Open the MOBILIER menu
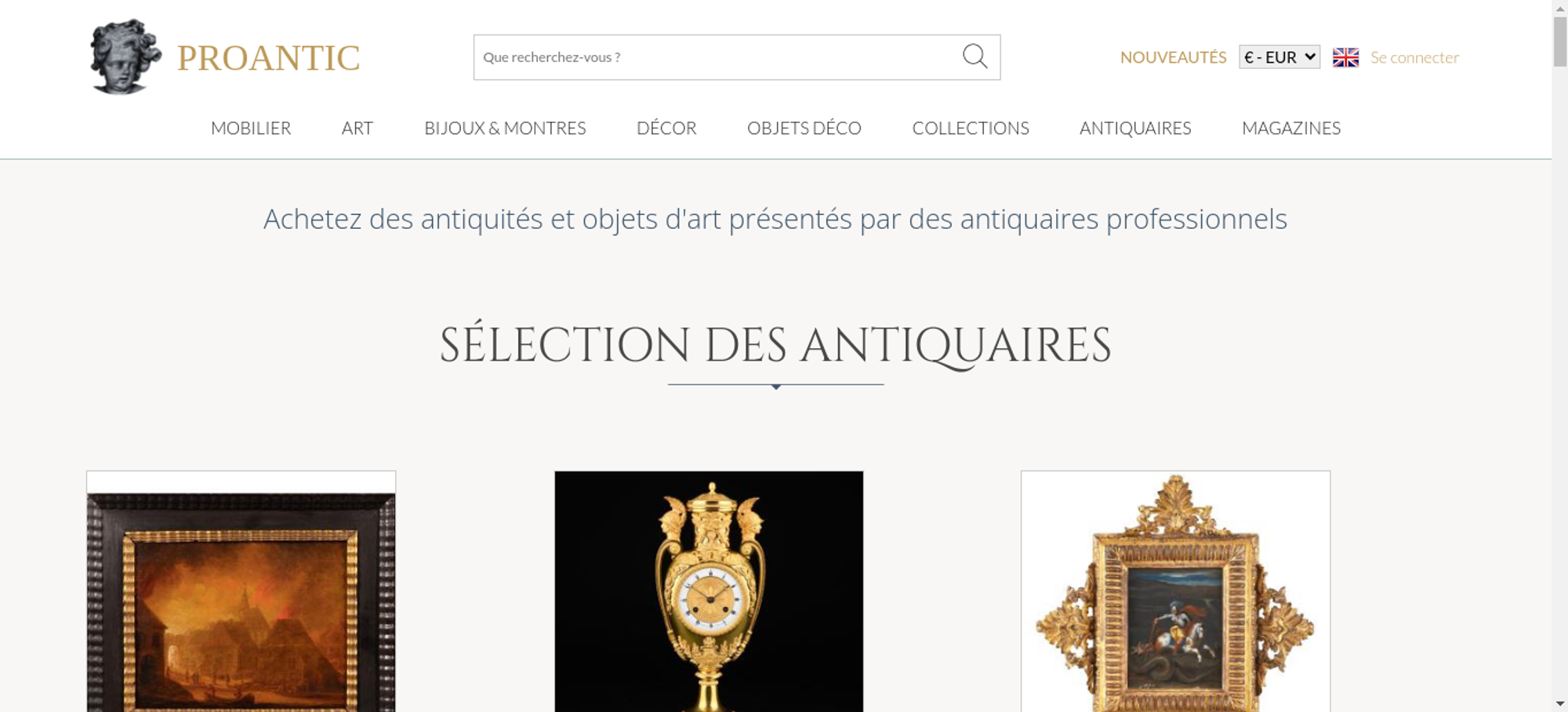Image resolution: width=1568 pixels, height=712 pixels. point(251,128)
